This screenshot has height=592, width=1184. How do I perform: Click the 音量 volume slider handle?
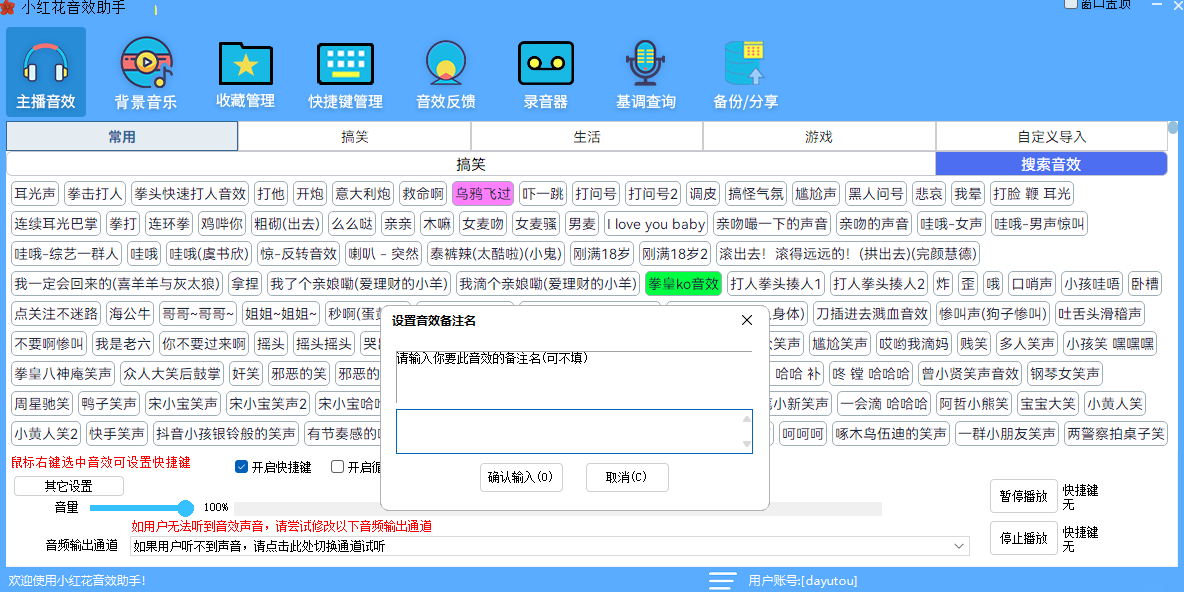pyautogui.click(x=186, y=508)
